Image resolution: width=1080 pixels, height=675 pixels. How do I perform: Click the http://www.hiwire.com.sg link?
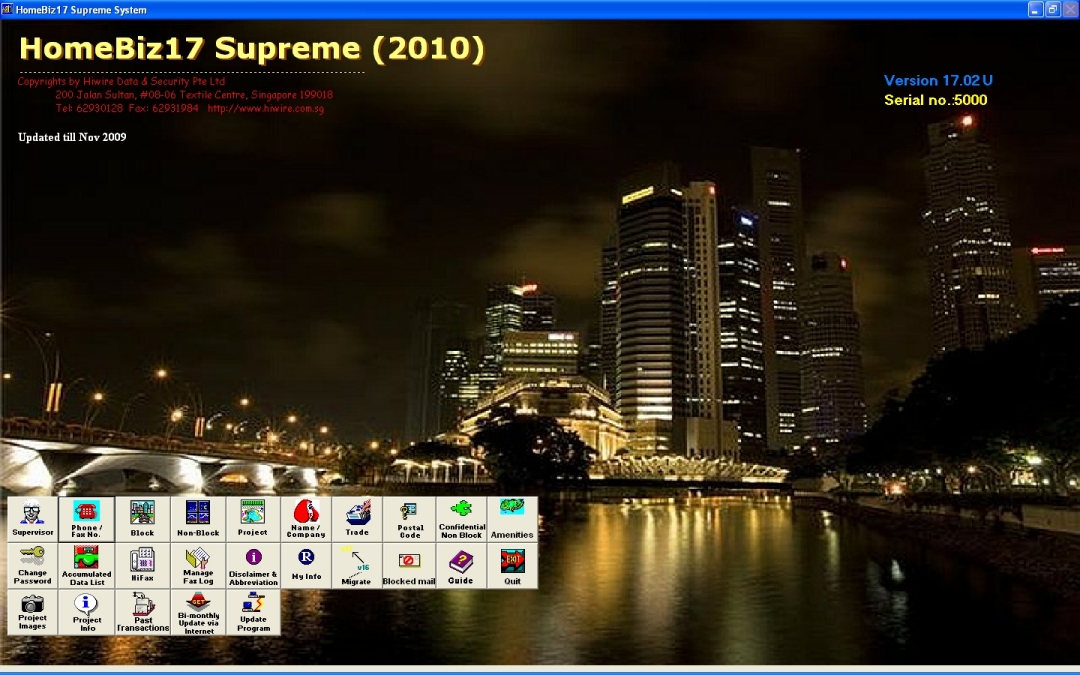(265, 108)
